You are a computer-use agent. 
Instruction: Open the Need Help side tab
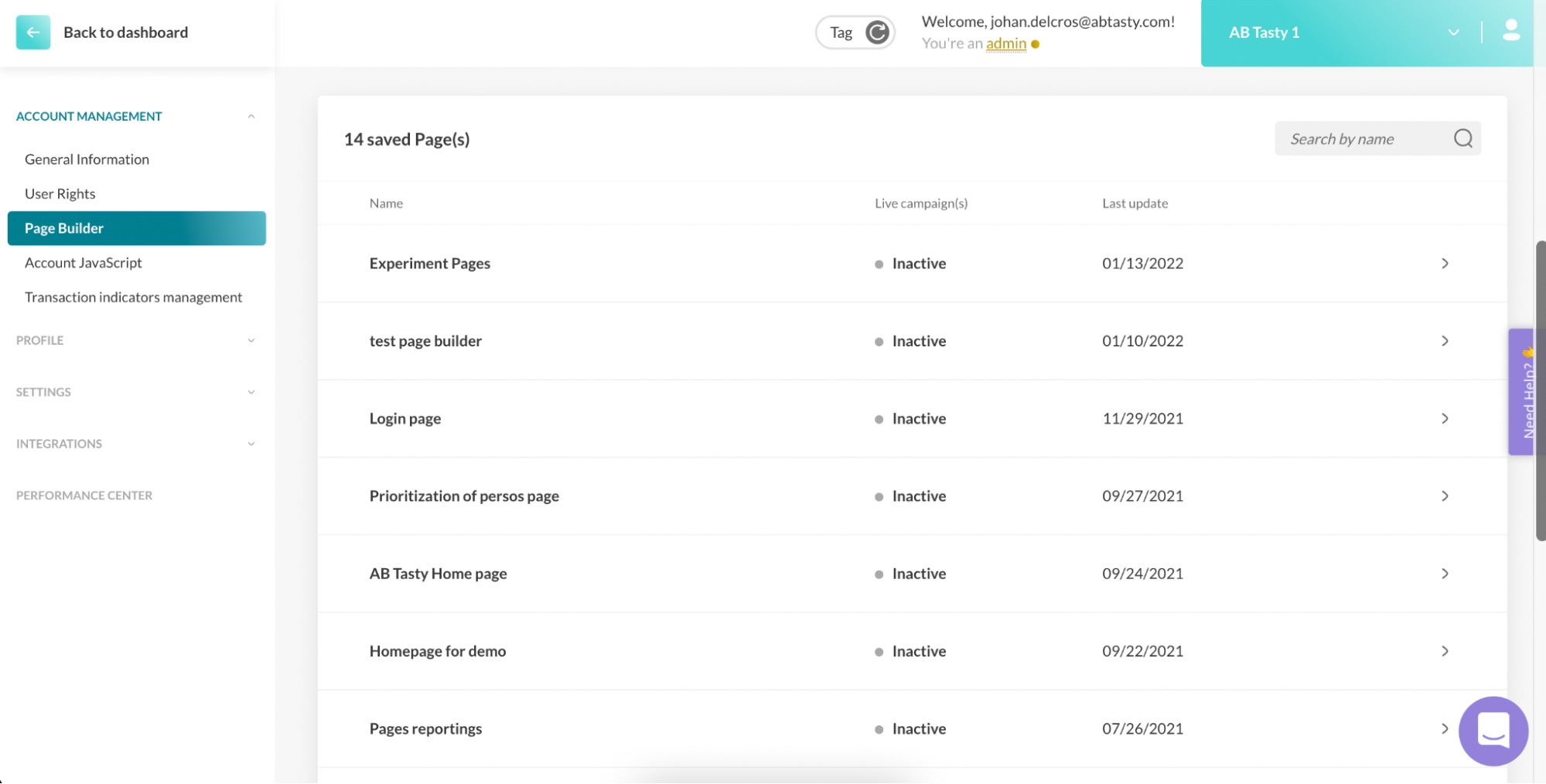pos(1521,392)
